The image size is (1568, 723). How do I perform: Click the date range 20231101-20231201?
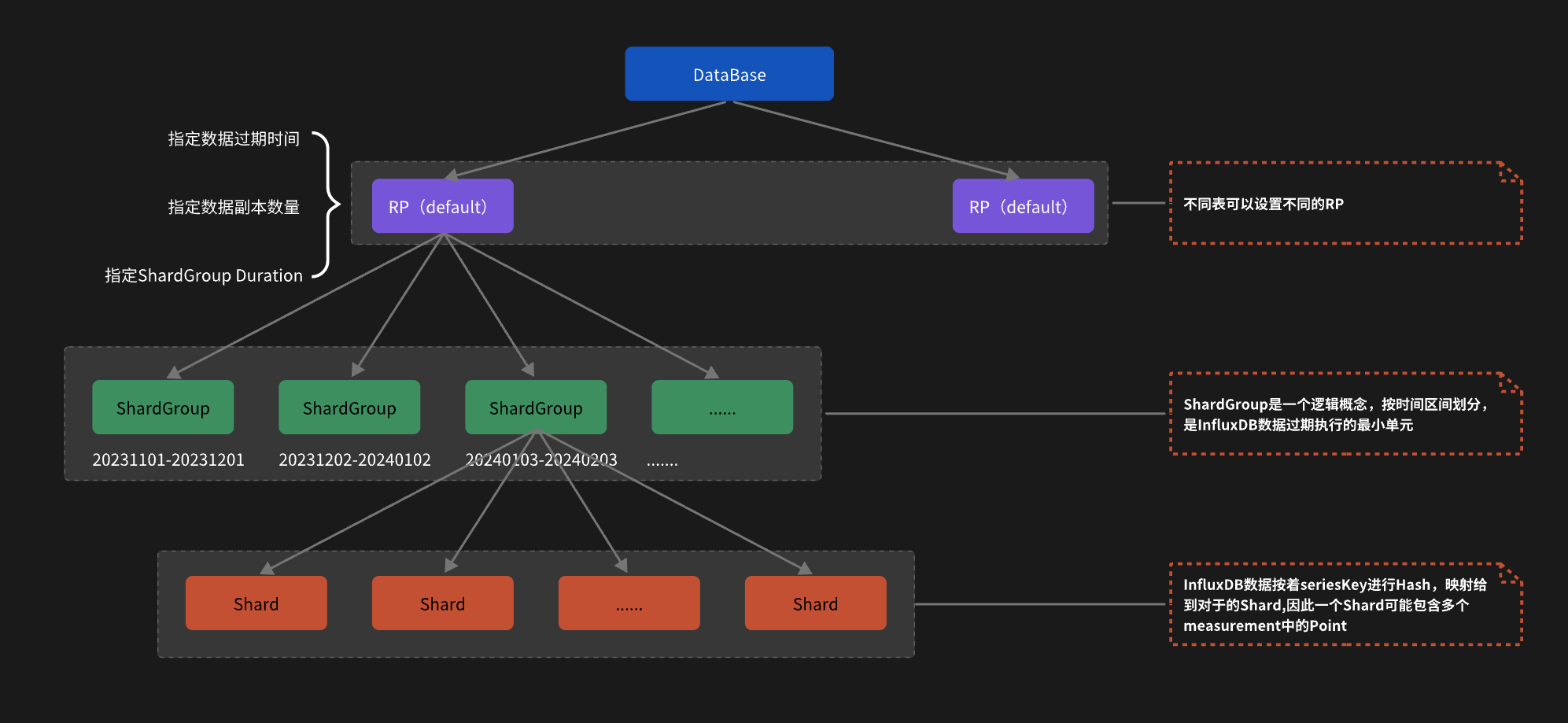click(x=168, y=459)
